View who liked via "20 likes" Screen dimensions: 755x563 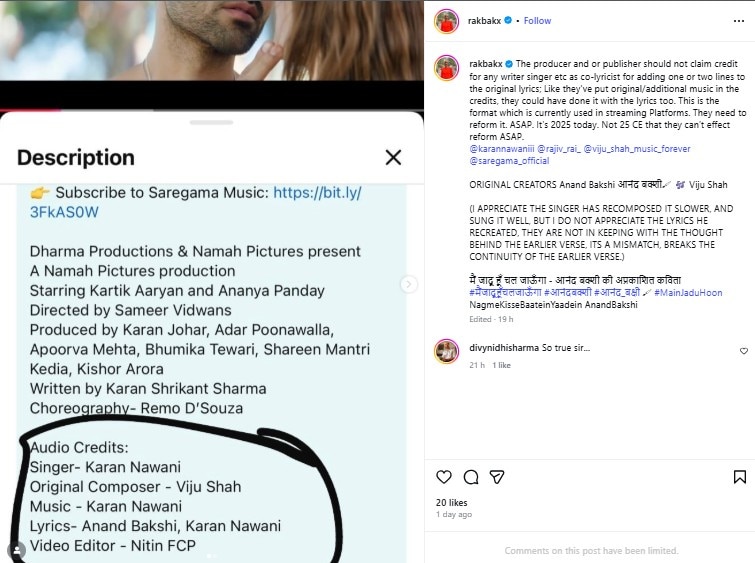point(451,502)
